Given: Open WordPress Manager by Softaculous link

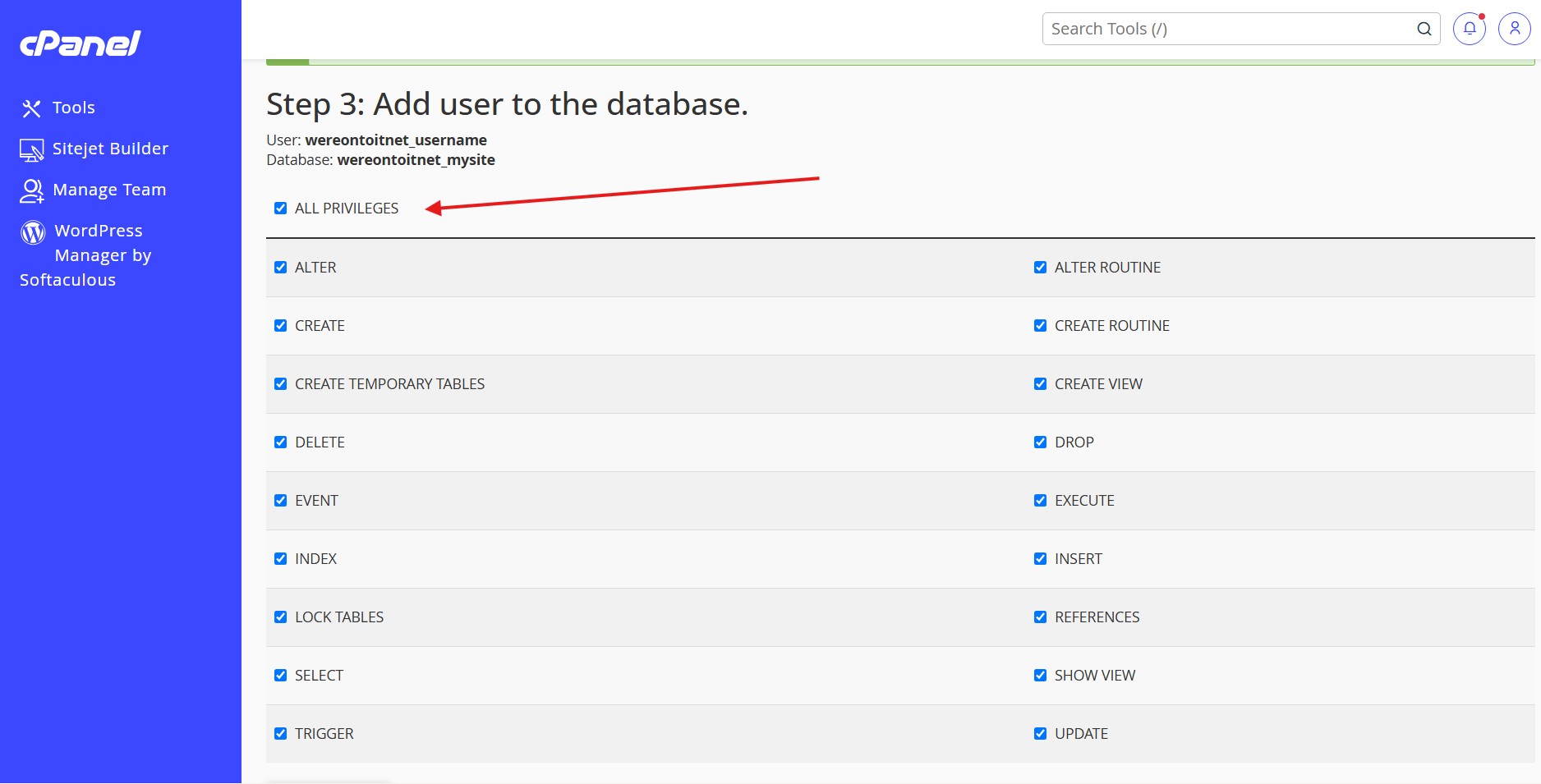Looking at the screenshot, I should [x=85, y=255].
